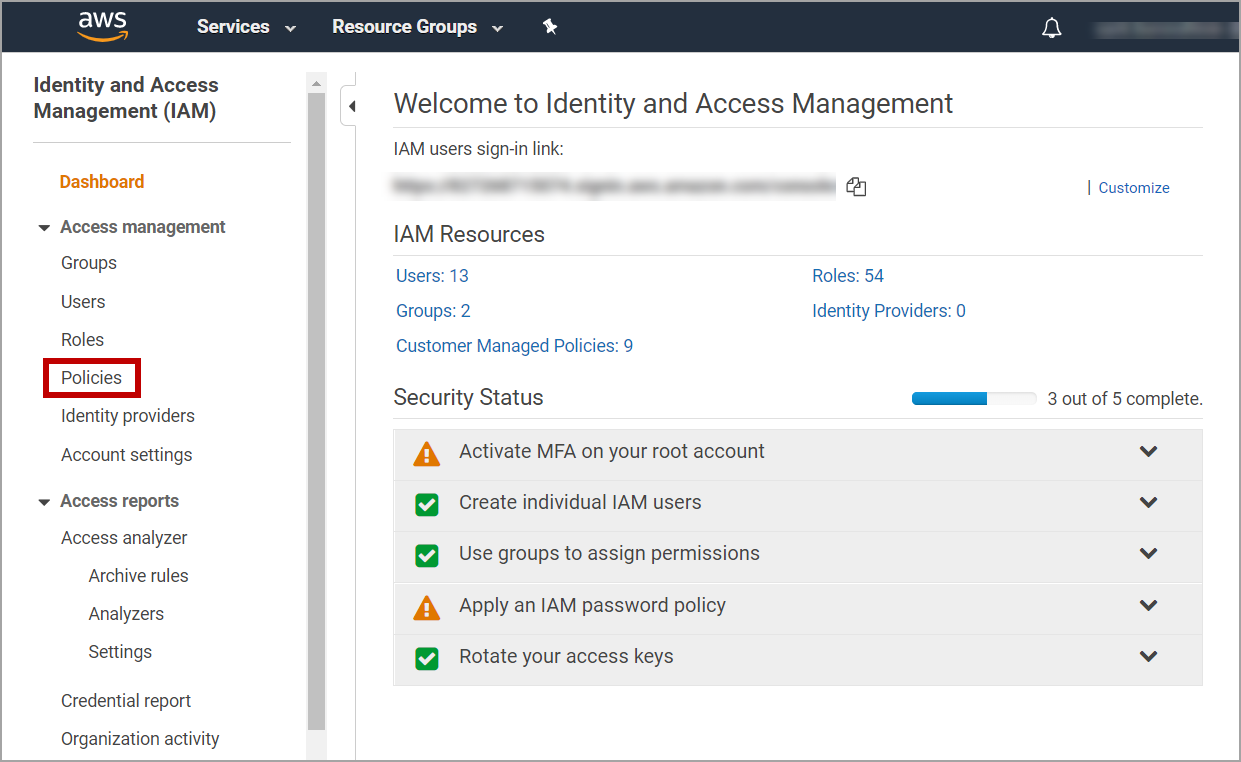Click the security status progress bar
Image resolution: width=1241 pixels, height=762 pixels.
[x=974, y=399]
